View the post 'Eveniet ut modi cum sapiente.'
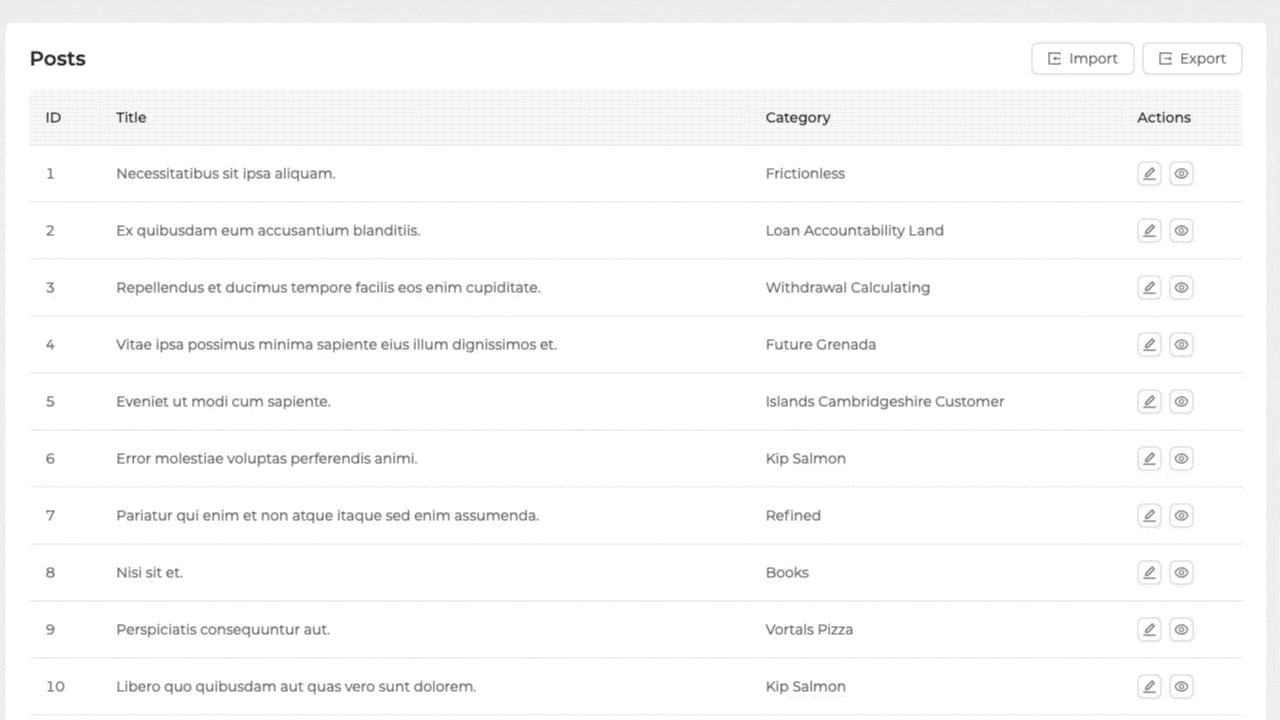The width and height of the screenshot is (1280, 720). (1181, 401)
